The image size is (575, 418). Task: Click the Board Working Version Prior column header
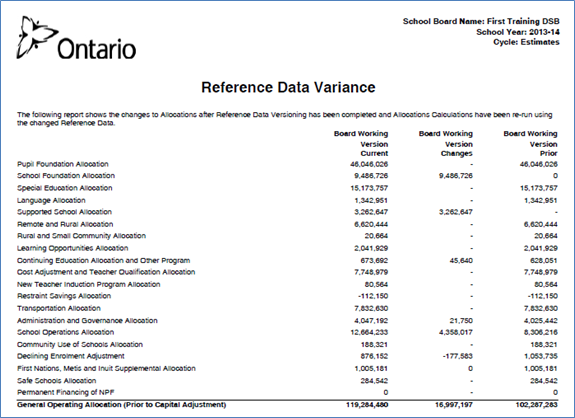530,143
